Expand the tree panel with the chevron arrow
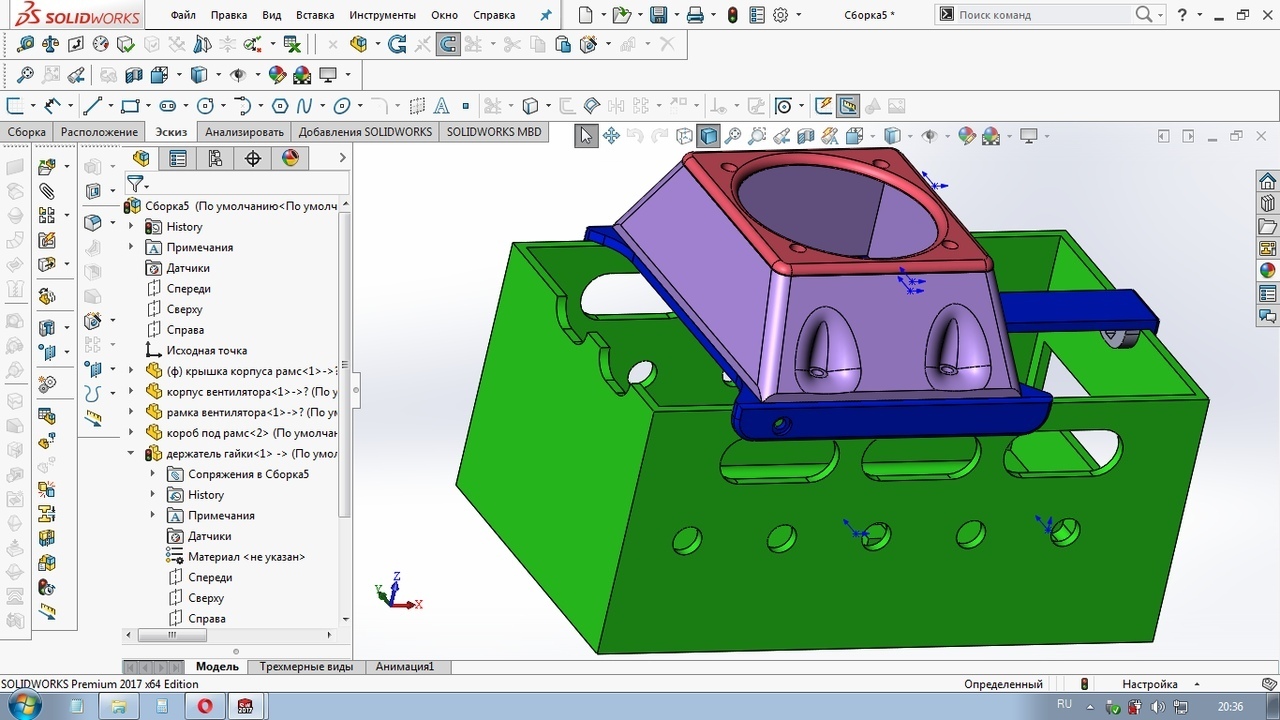This screenshot has height=720, width=1280. [x=342, y=158]
